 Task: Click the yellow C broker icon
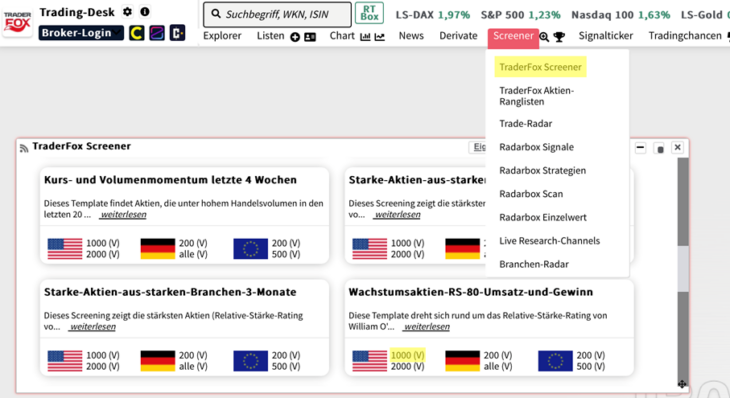pos(136,33)
